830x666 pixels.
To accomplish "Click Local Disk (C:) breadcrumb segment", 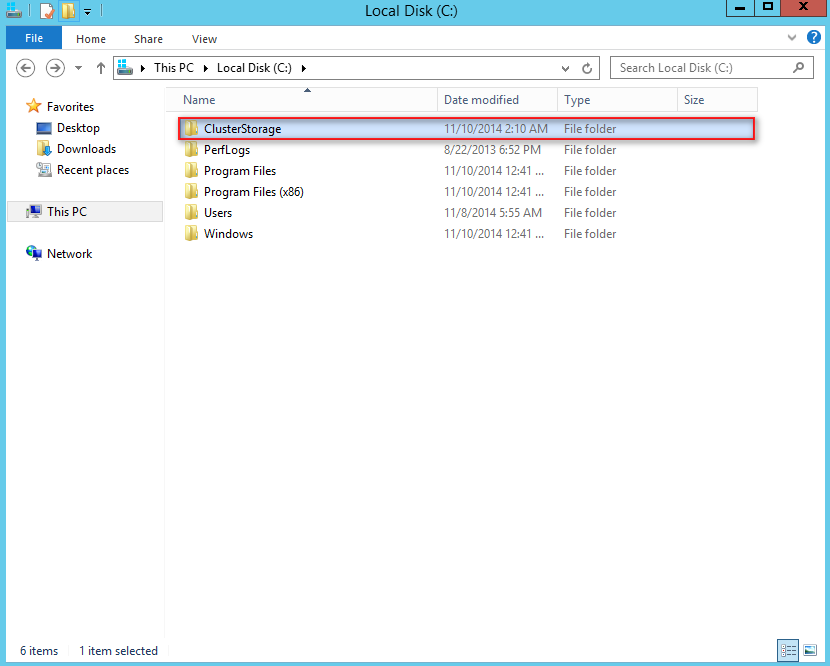I will coord(254,68).
